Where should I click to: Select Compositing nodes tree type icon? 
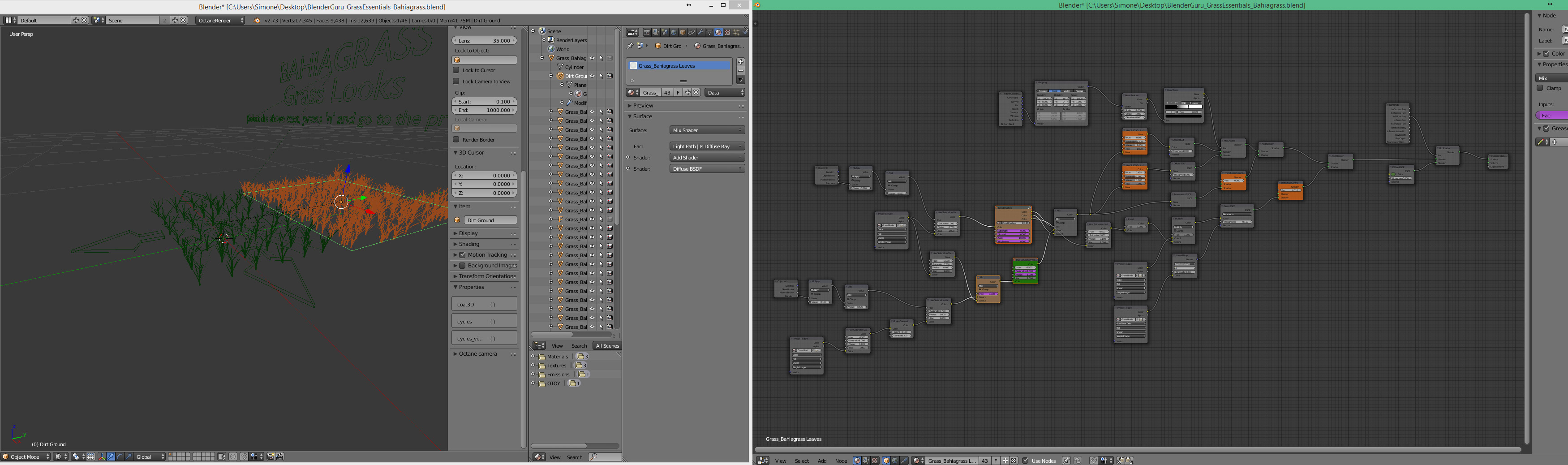click(866, 461)
